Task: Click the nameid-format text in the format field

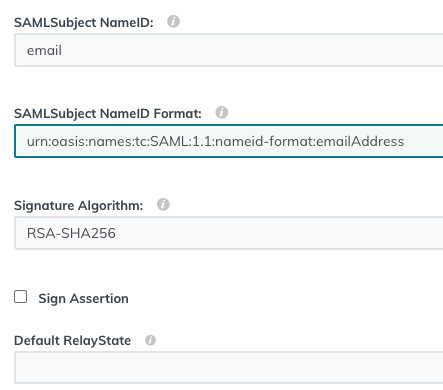Action: click(x=263, y=141)
